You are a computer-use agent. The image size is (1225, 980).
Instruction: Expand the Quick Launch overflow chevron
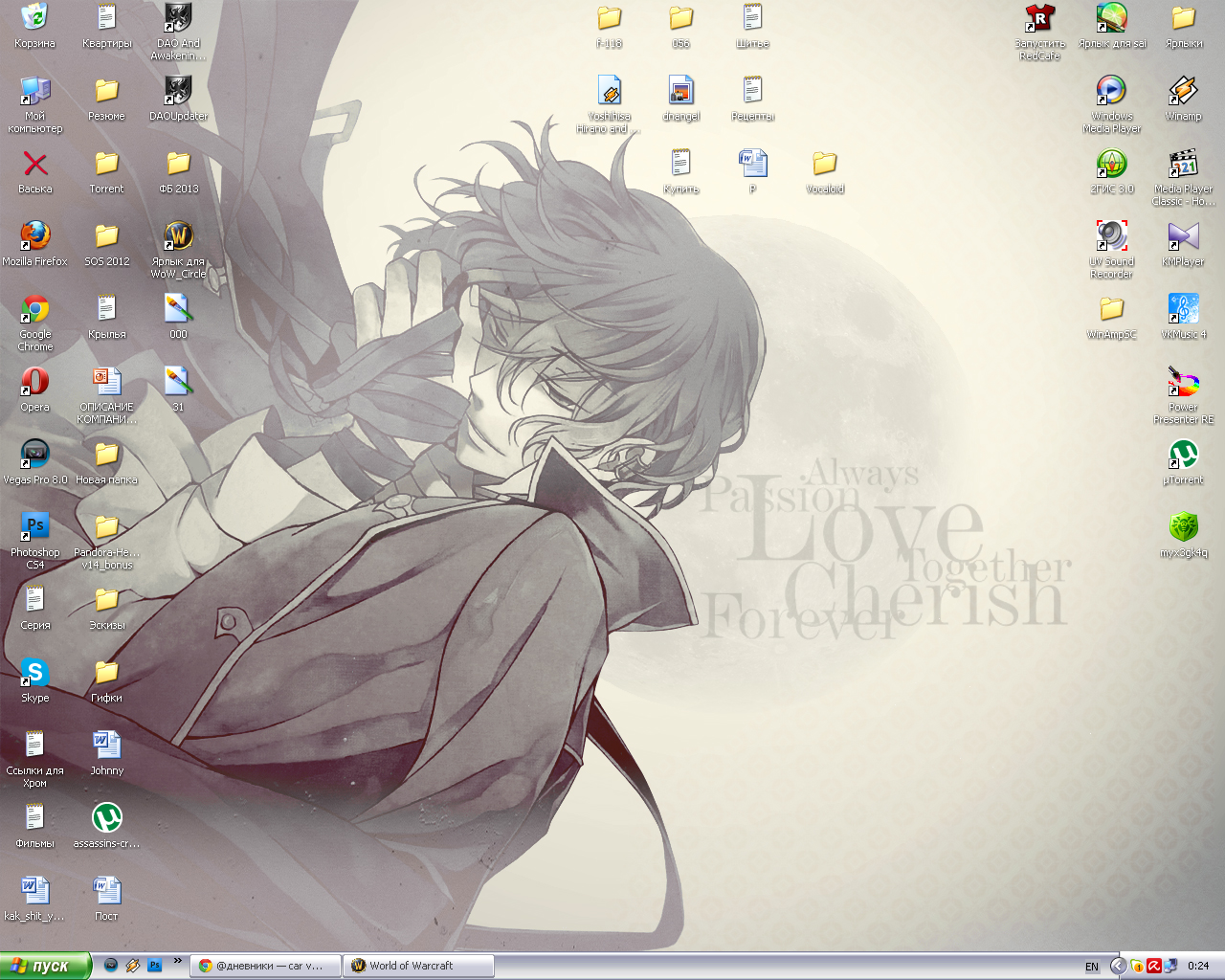tap(177, 961)
